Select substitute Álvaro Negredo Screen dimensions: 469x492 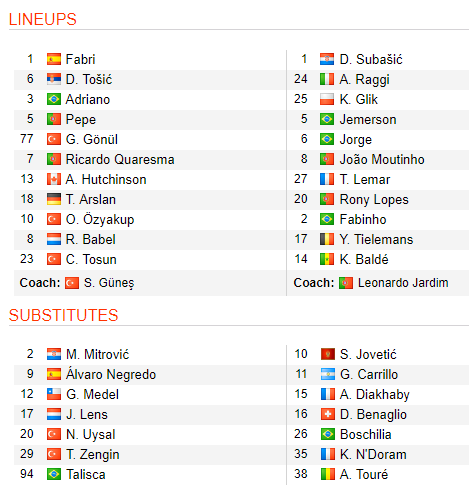click(111, 374)
